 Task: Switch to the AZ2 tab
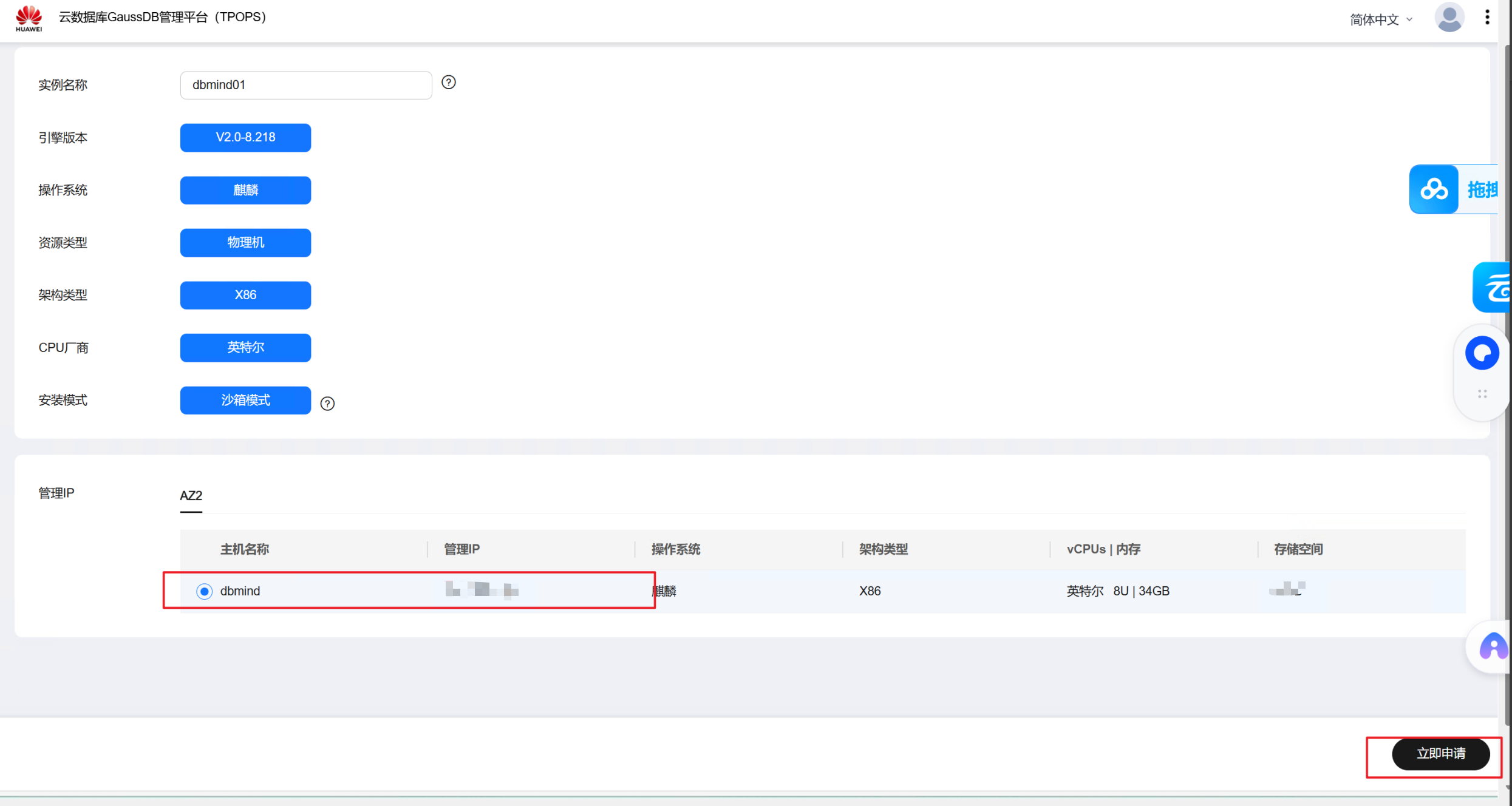click(x=191, y=495)
